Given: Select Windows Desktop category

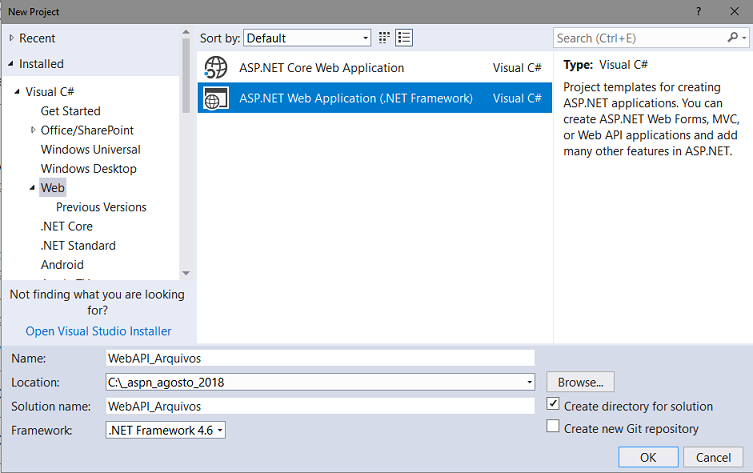Looking at the screenshot, I should (89, 169).
